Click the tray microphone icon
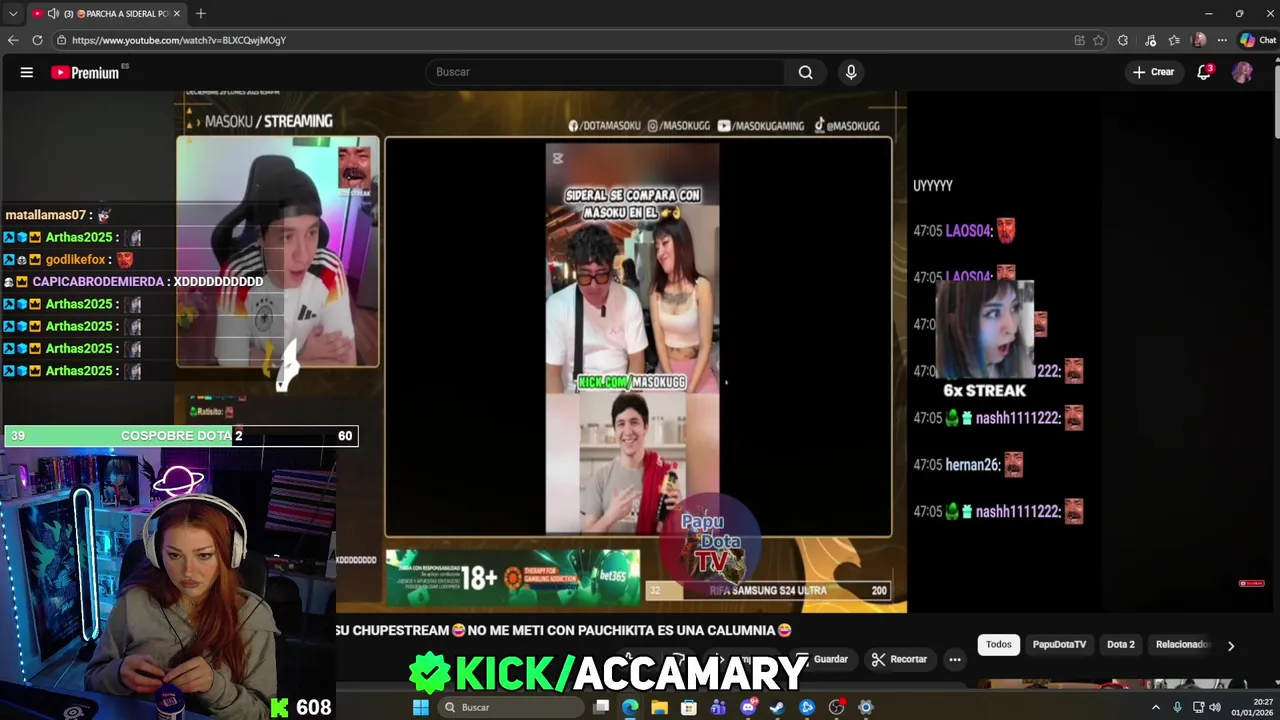This screenshot has height=720, width=1280. 1177,707
